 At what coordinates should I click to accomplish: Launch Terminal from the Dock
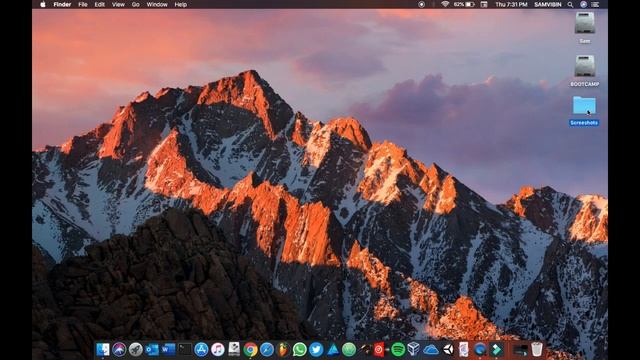pos(184,349)
